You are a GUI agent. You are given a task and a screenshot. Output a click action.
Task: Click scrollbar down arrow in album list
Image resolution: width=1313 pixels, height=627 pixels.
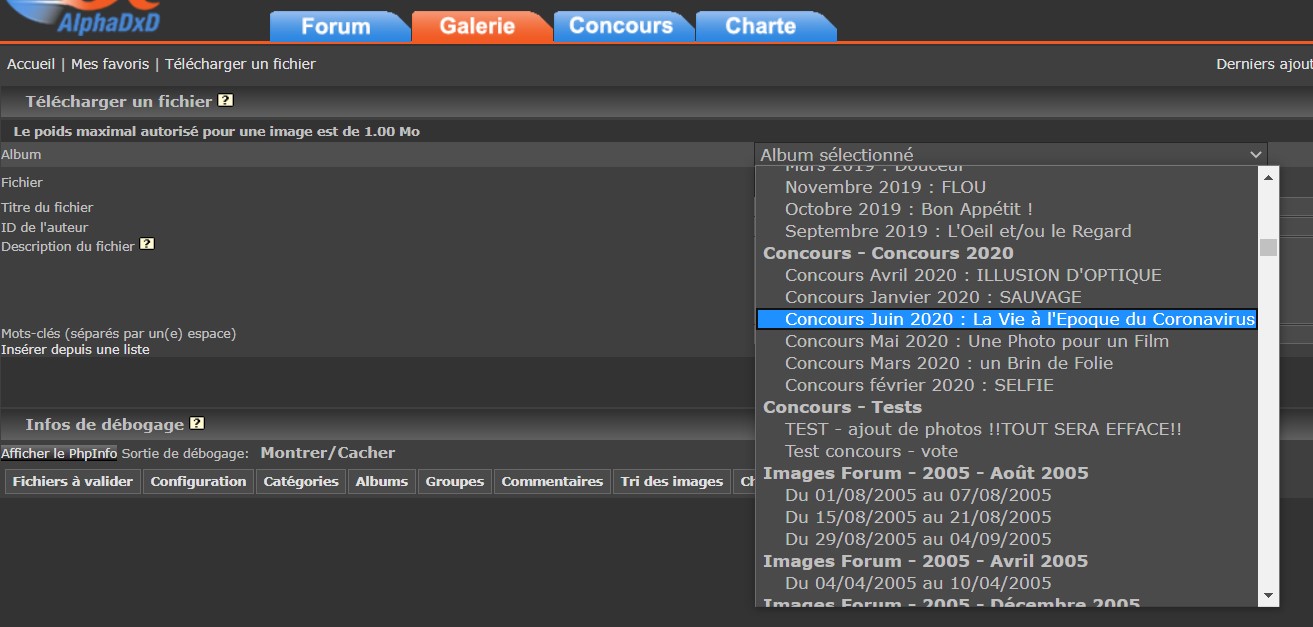click(x=1268, y=595)
